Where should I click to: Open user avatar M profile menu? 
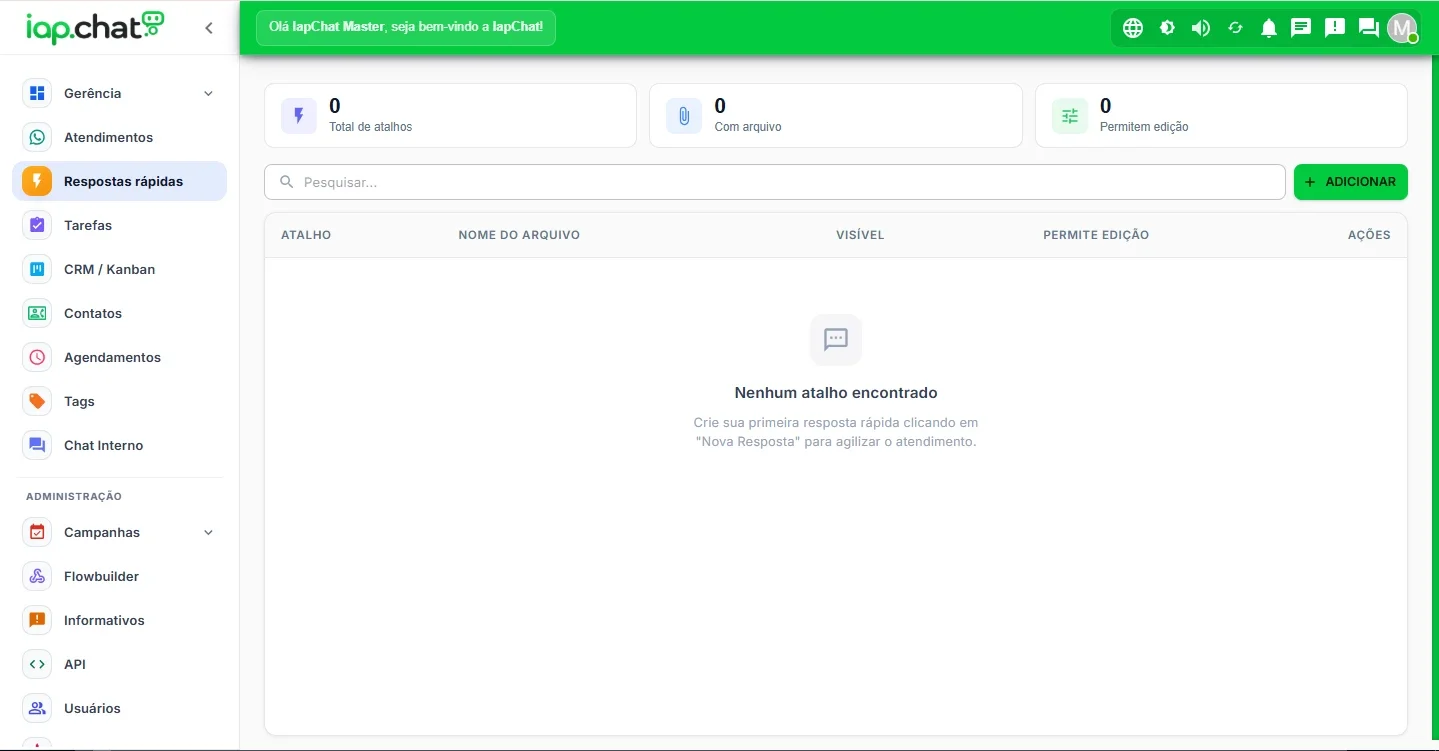tap(1402, 28)
